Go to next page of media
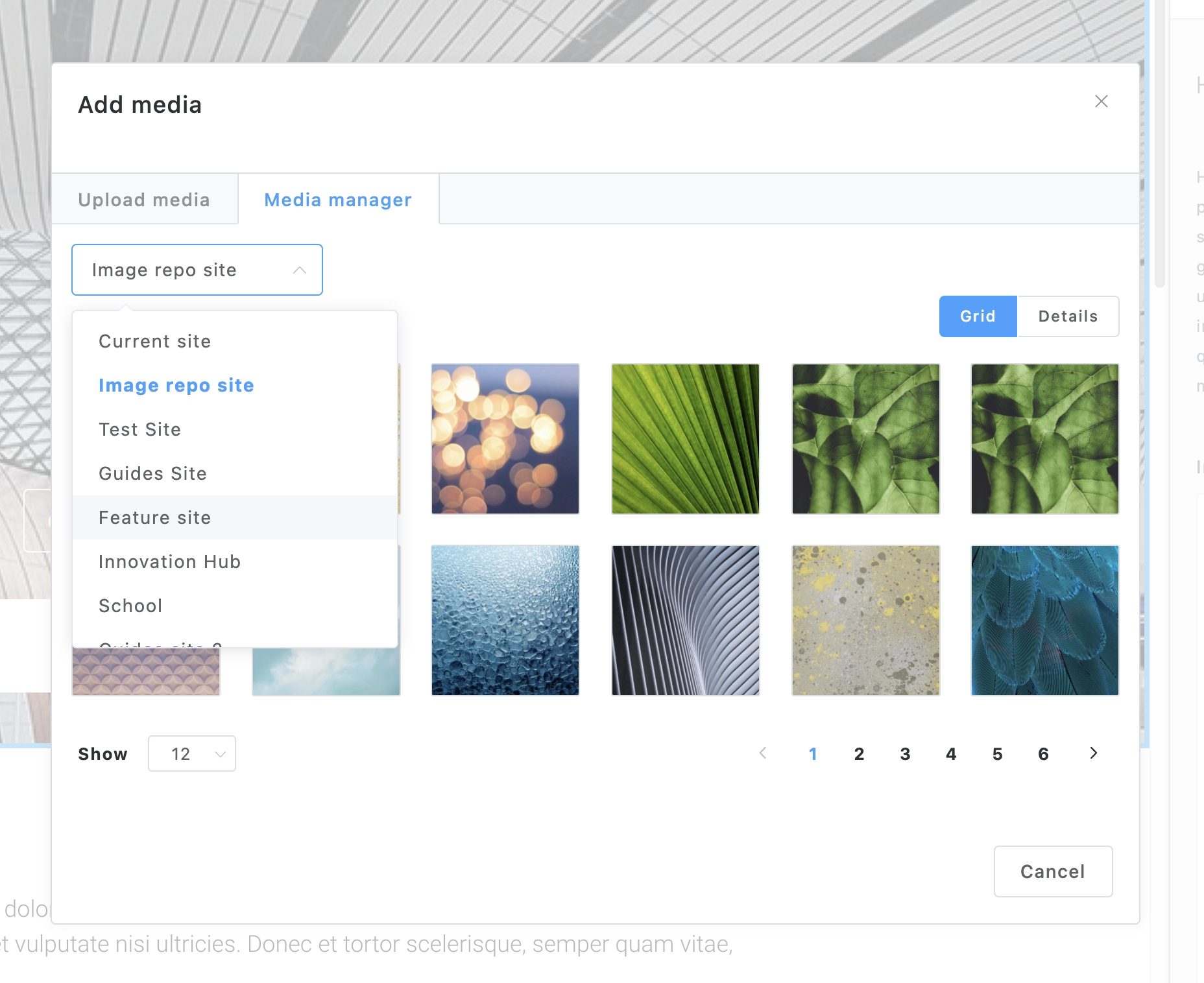Screen dimensions: 1204x983 (1093, 753)
